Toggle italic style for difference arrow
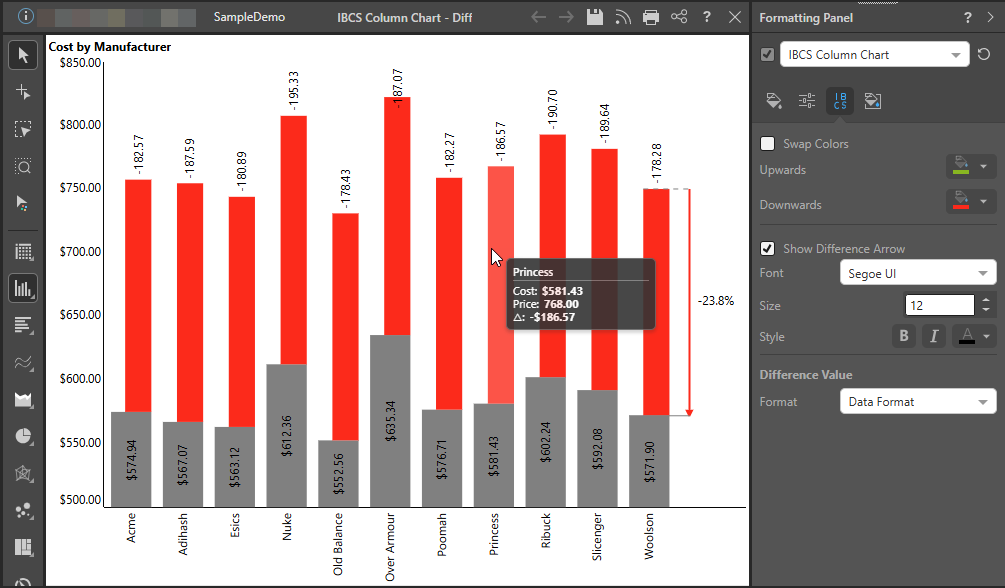The width and height of the screenshot is (1005, 588). (x=934, y=337)
